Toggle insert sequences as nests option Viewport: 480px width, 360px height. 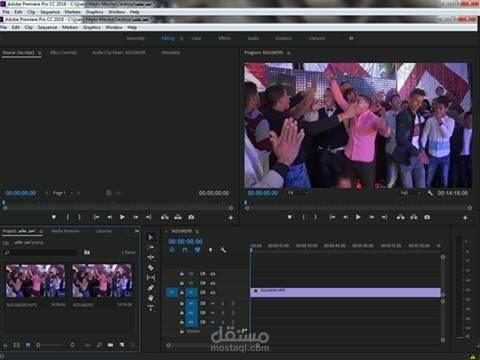click(172, 250)
